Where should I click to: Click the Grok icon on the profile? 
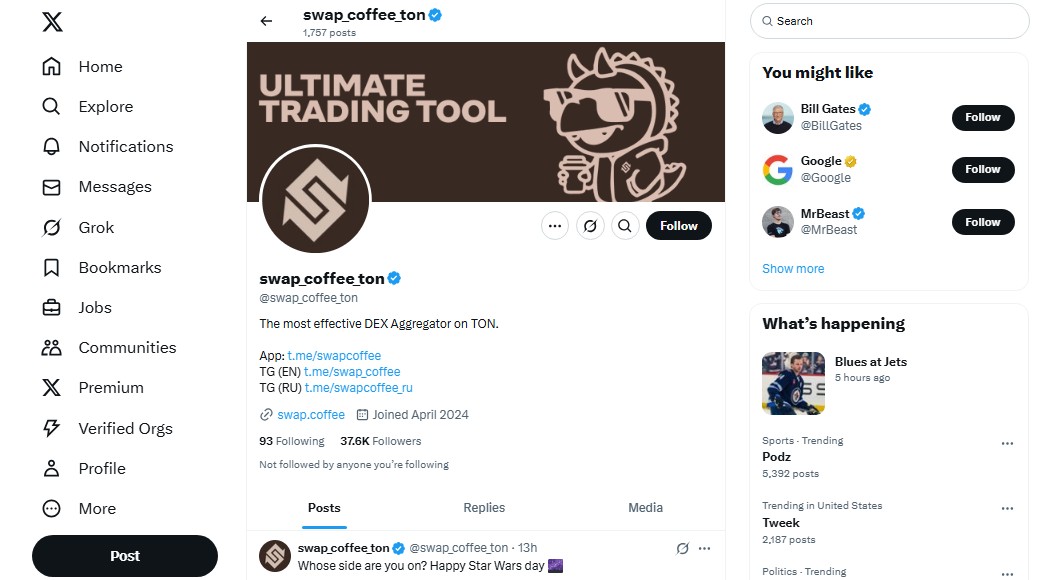[x=590, y=226]
